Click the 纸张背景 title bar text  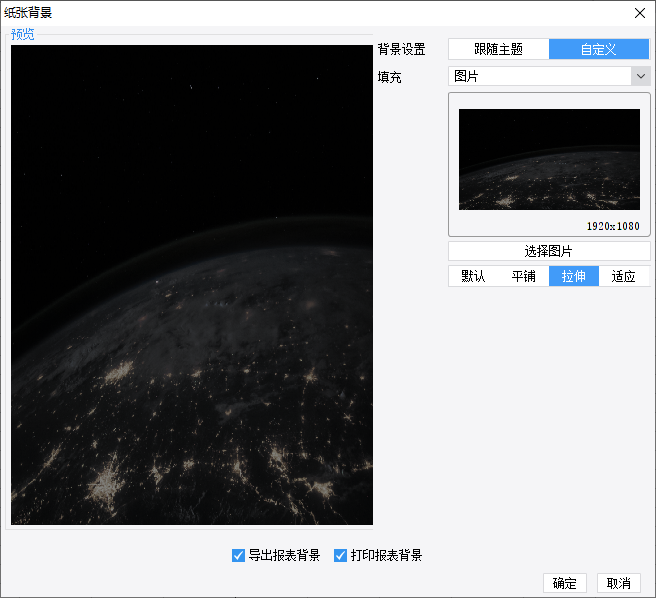[28, 13]
